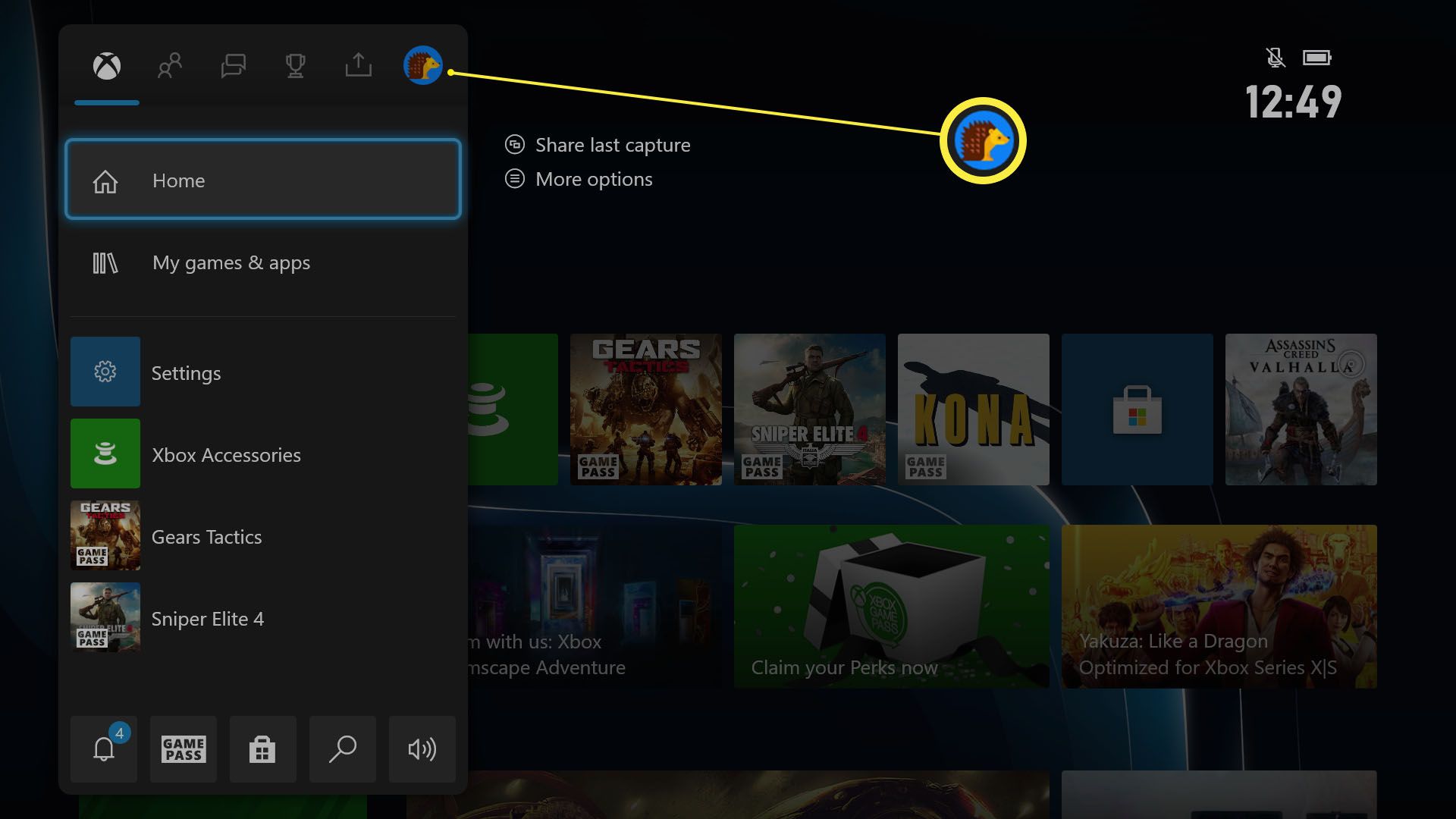Screen dimensions: 1456x819
Task: Open My games & apps
Action: point(263,262)
